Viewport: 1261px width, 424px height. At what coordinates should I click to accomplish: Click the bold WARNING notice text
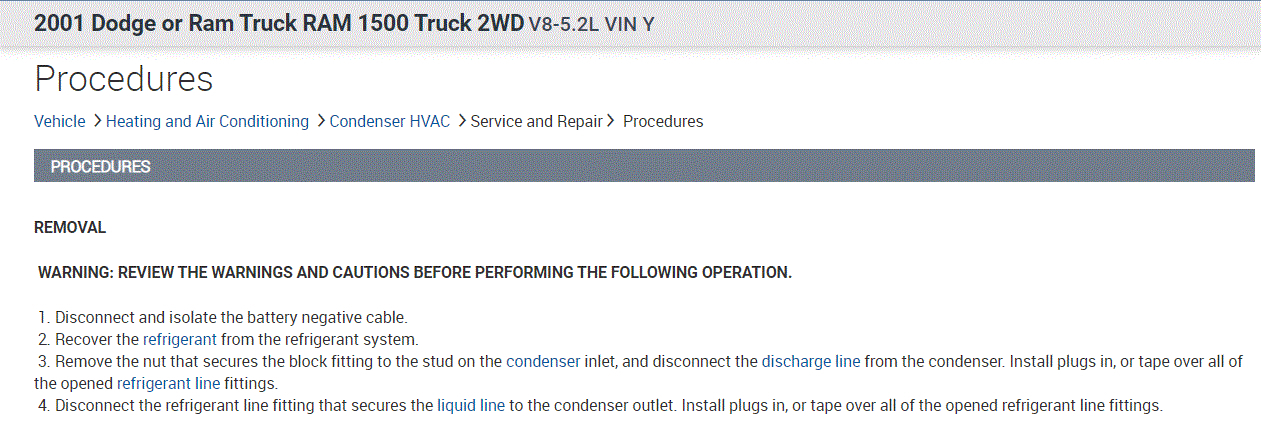tap(414, 273)
